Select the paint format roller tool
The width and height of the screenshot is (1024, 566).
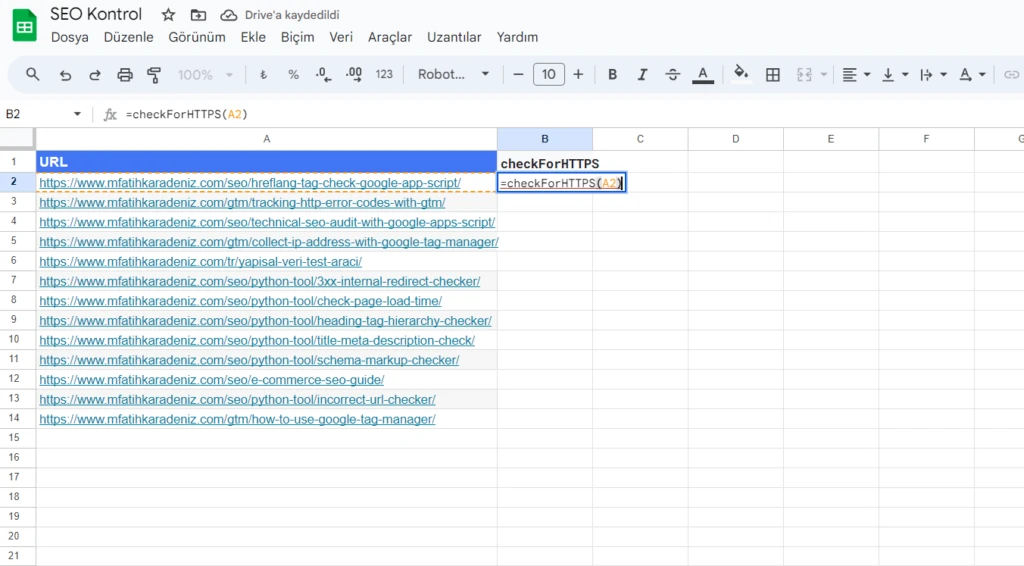[154, 75]
